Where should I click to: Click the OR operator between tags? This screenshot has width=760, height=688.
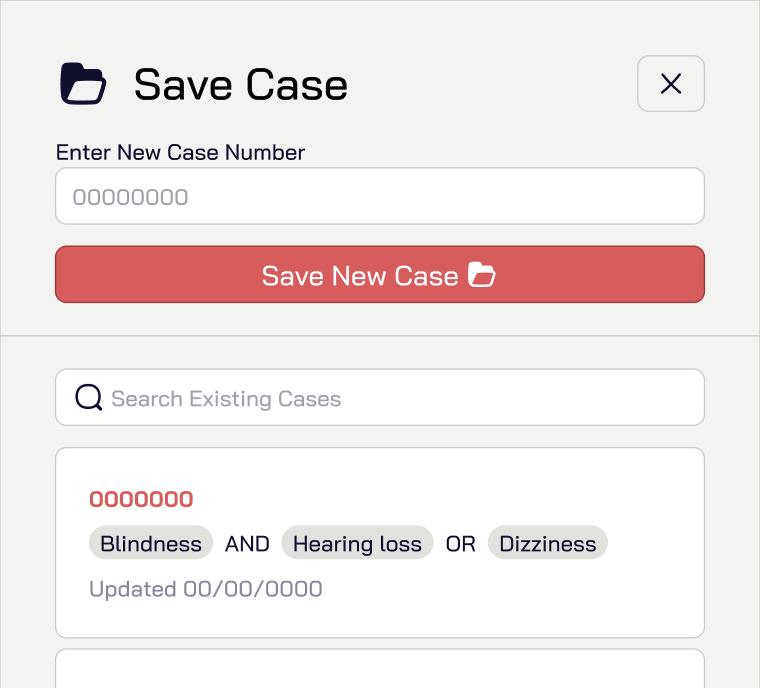point(460,543)
